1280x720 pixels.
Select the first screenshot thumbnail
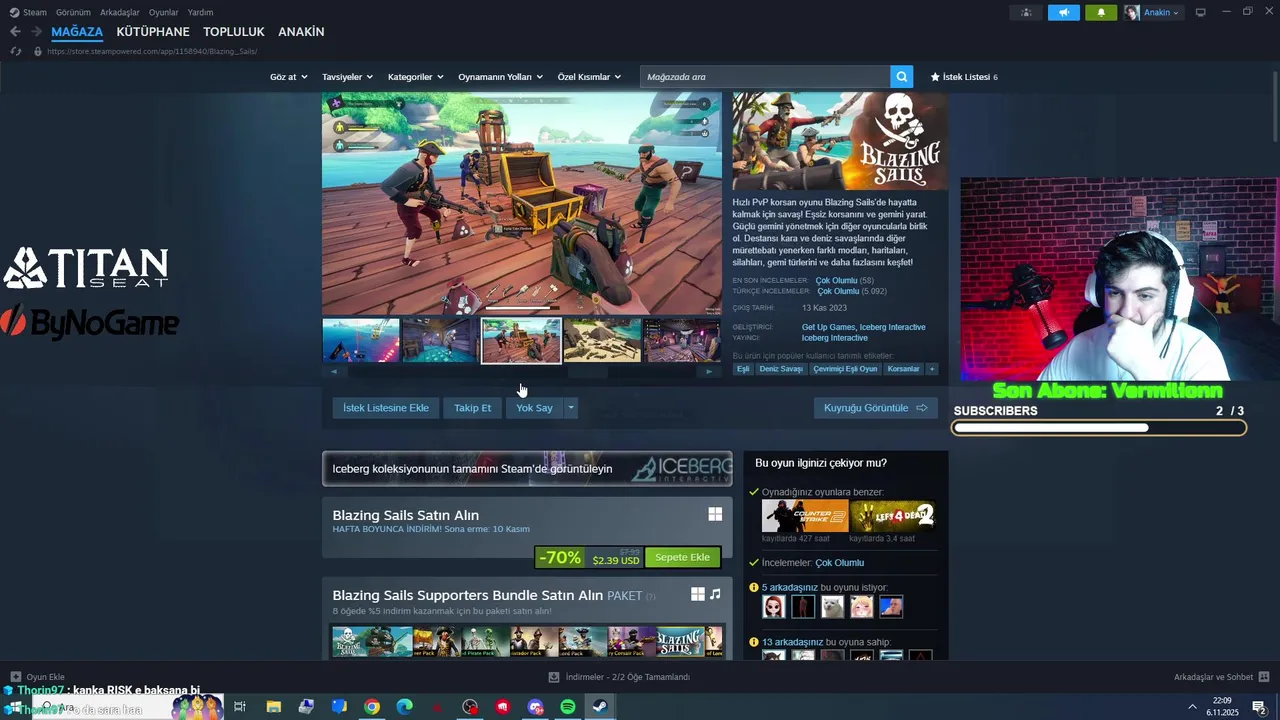(x=361, y=340)
